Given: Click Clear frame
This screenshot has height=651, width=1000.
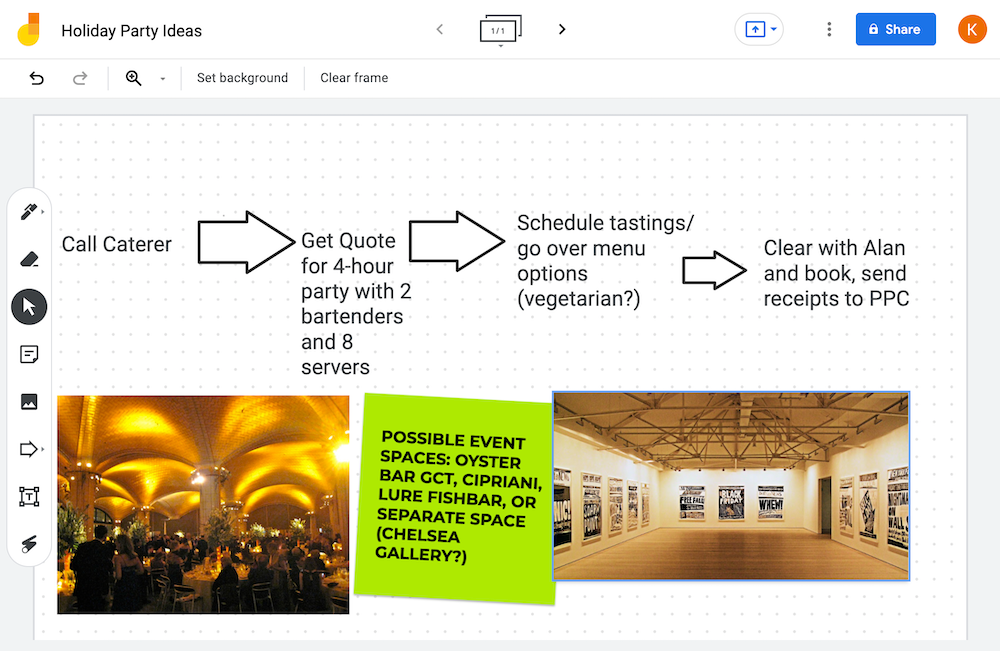Looking at the screenshot, I should 354,78.
